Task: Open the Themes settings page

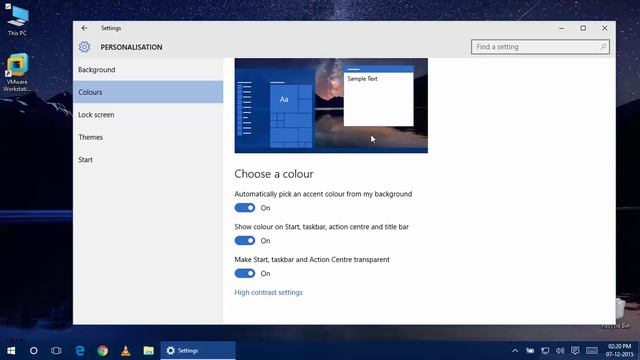Action: coord(148,137)
